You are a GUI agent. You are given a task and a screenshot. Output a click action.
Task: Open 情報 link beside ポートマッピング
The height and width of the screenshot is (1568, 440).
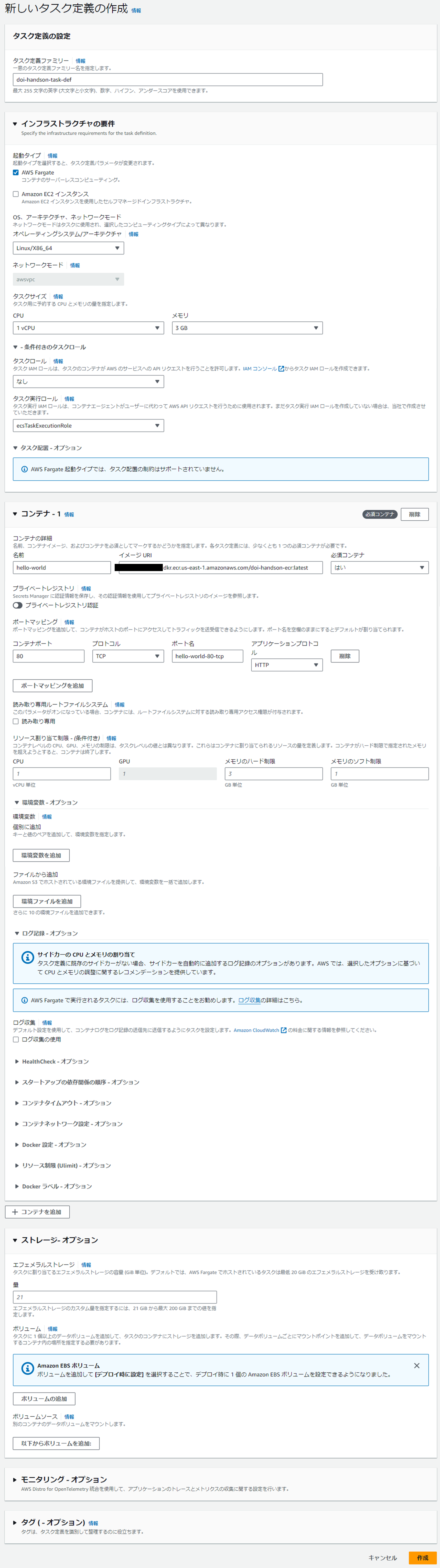(x=69, y=622)
